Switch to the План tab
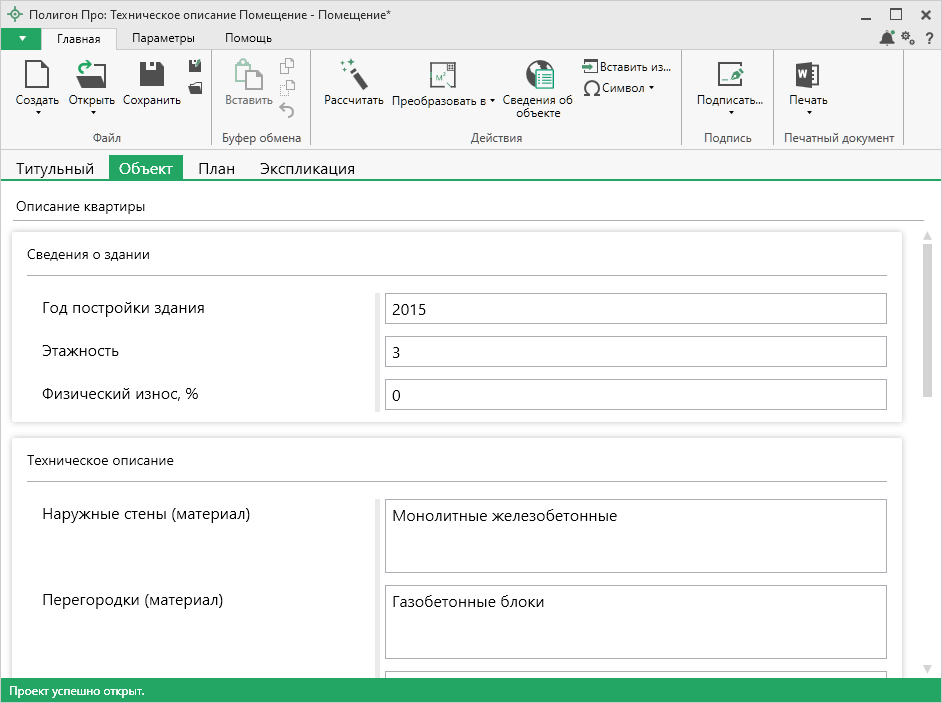 tap(216, 168)
